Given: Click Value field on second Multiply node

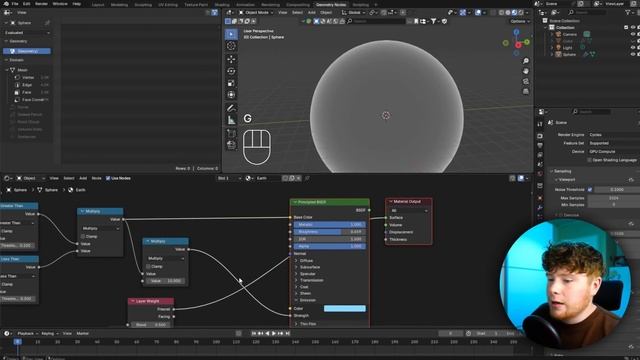Looking at the screenshot, I should point(166,281).
